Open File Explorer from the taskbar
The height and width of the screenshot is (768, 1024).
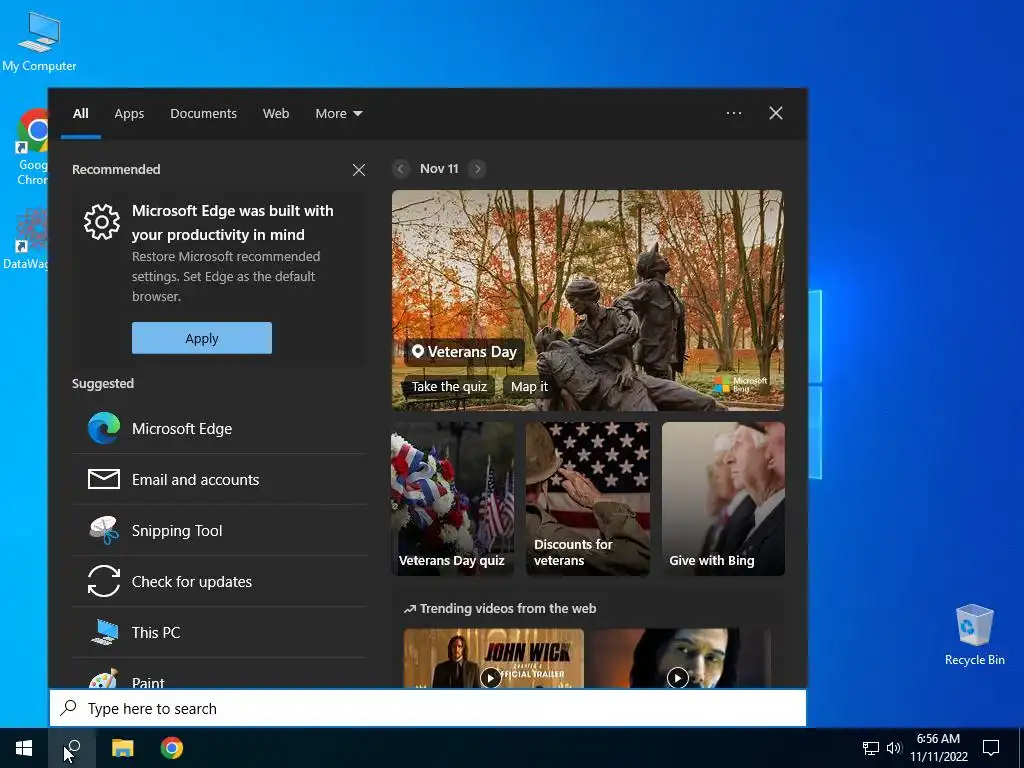pyautogui.click(x=122, y=748)
